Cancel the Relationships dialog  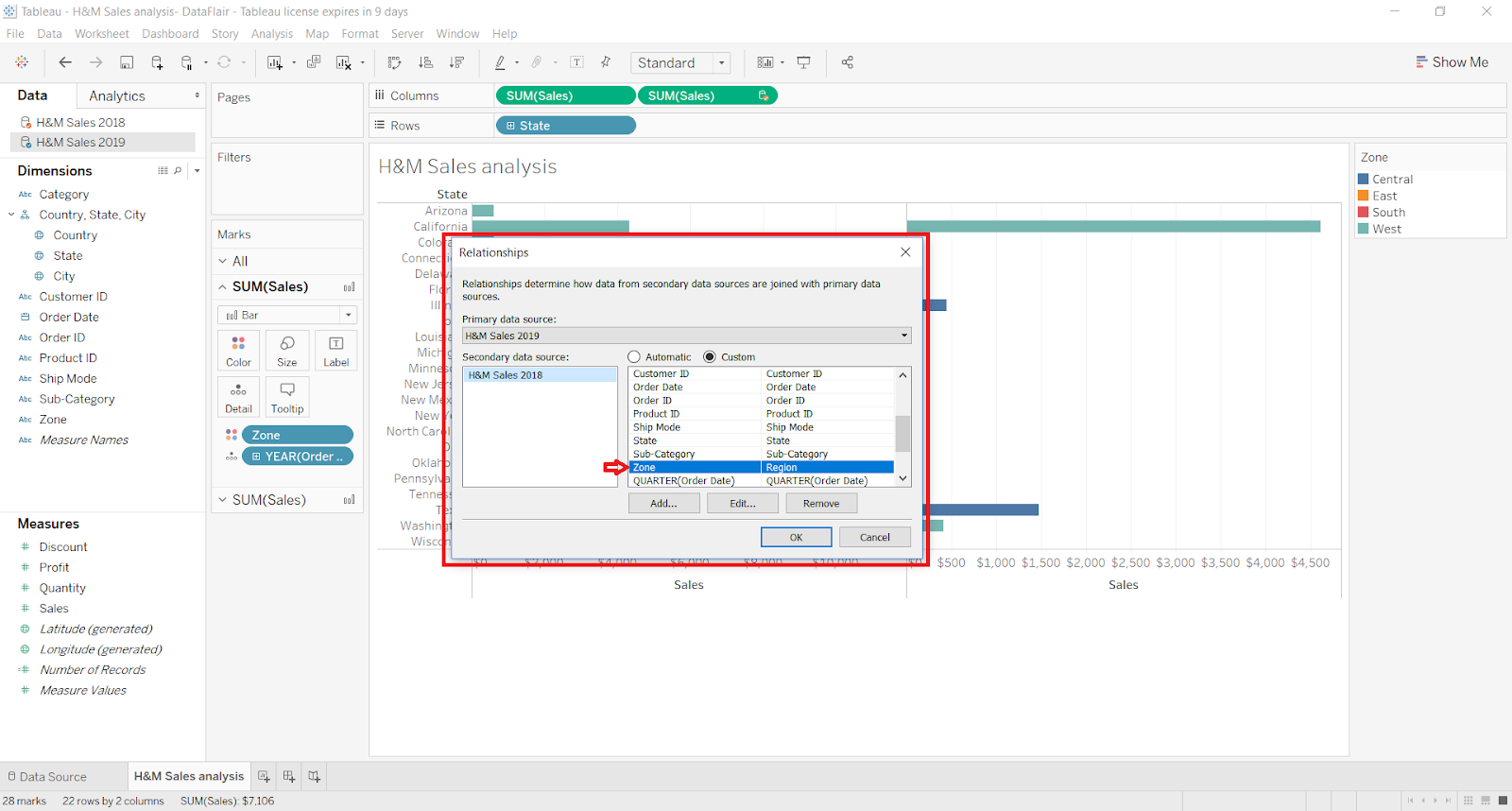[875, 537]
